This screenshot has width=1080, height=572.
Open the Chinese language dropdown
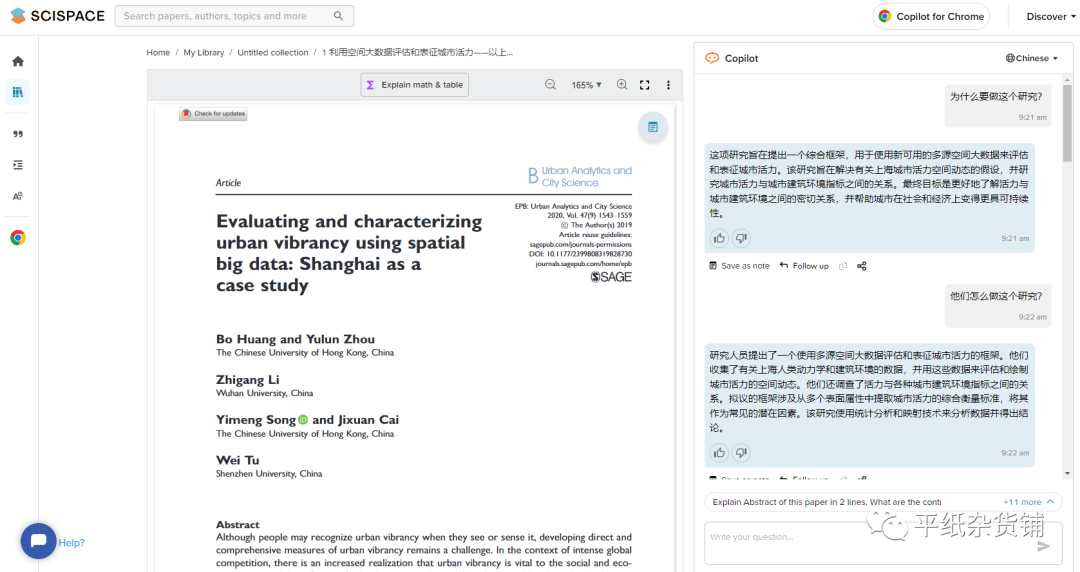(x=1032, y=58)
